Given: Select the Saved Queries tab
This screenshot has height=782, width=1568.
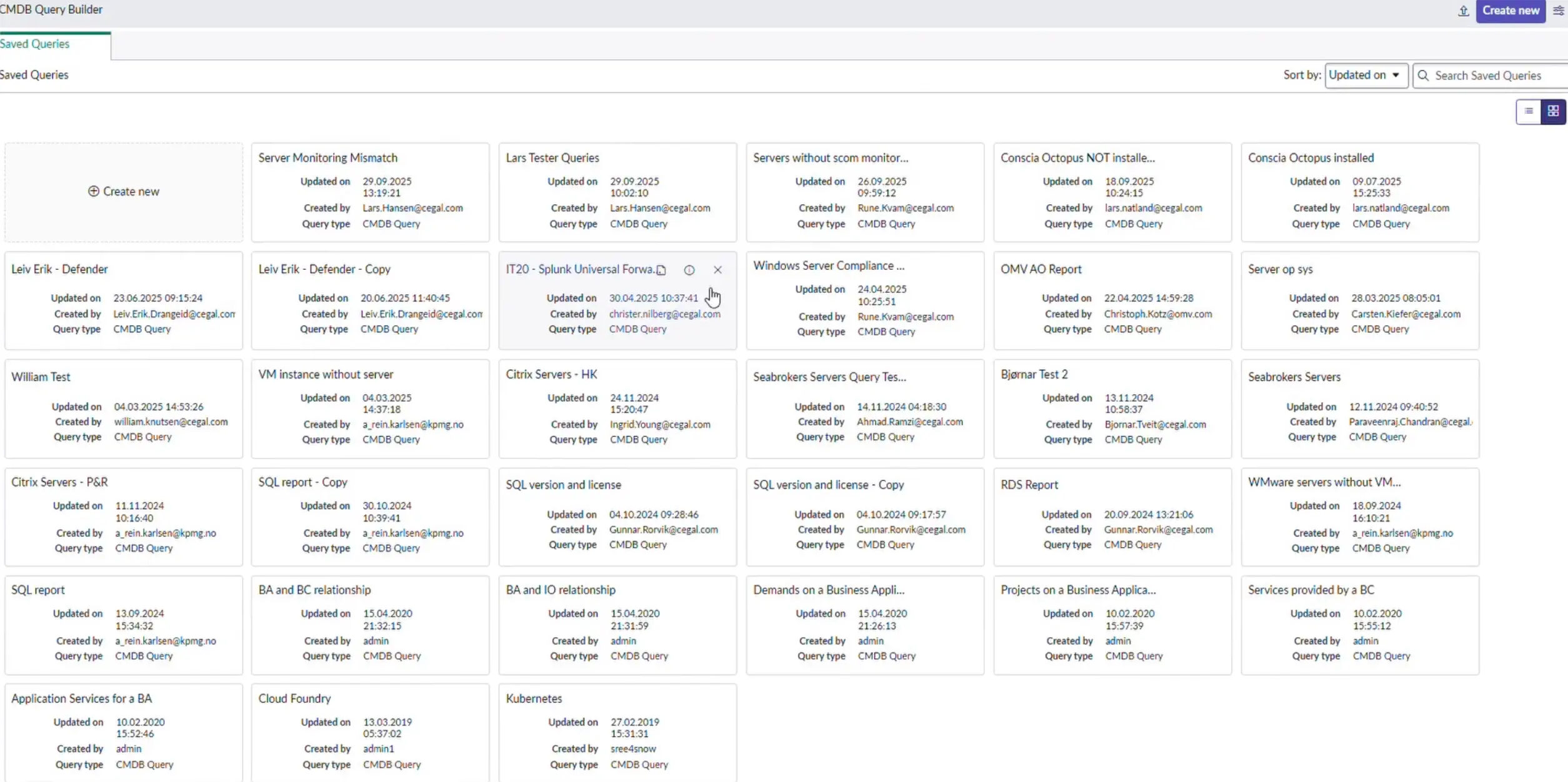Looking at the screenshot, I should tap(35, 44).
